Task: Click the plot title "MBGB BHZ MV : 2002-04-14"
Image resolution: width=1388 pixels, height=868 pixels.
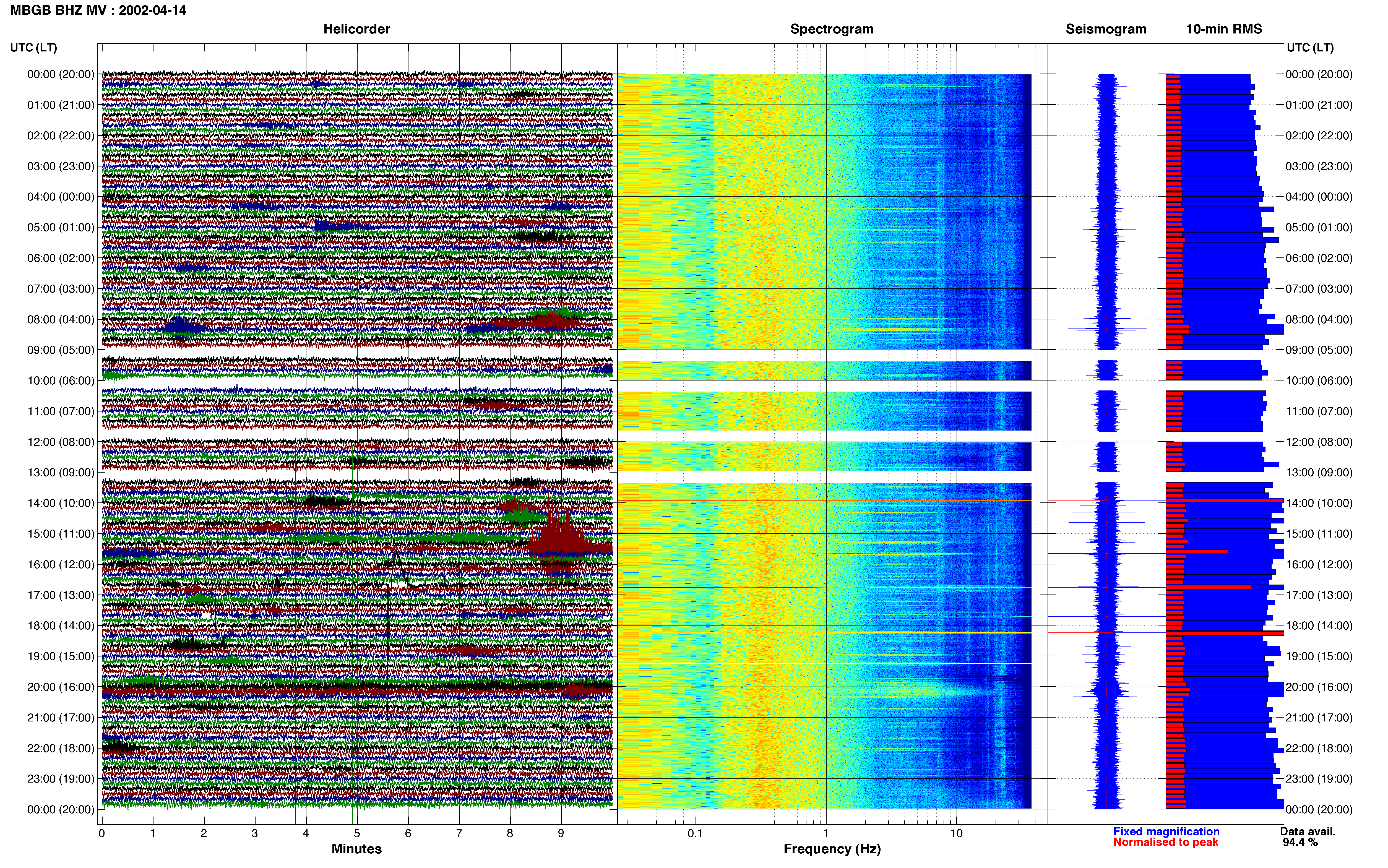Action: pos(98,10)
